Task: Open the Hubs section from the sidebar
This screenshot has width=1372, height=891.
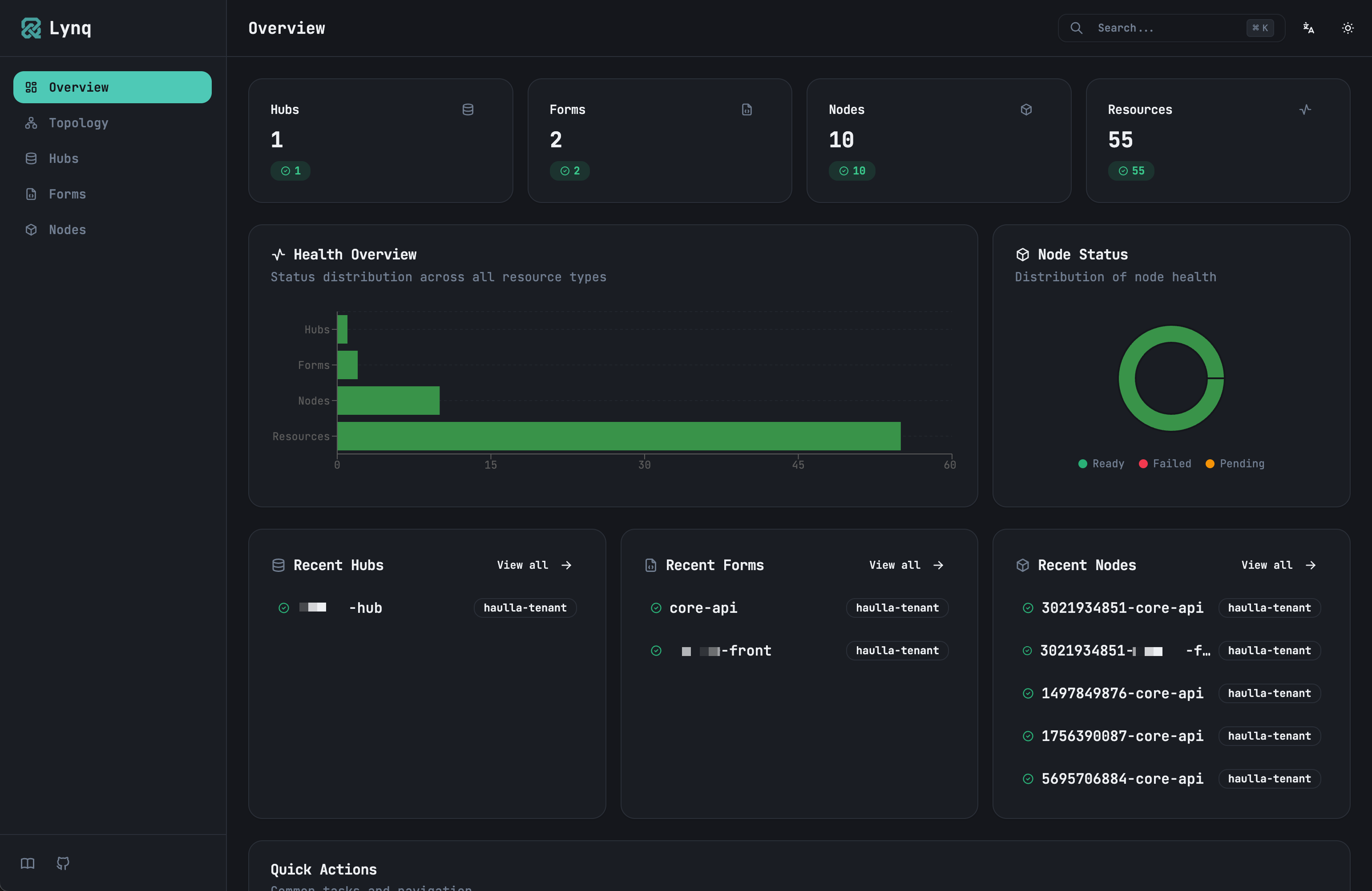Action: (64, 158)
